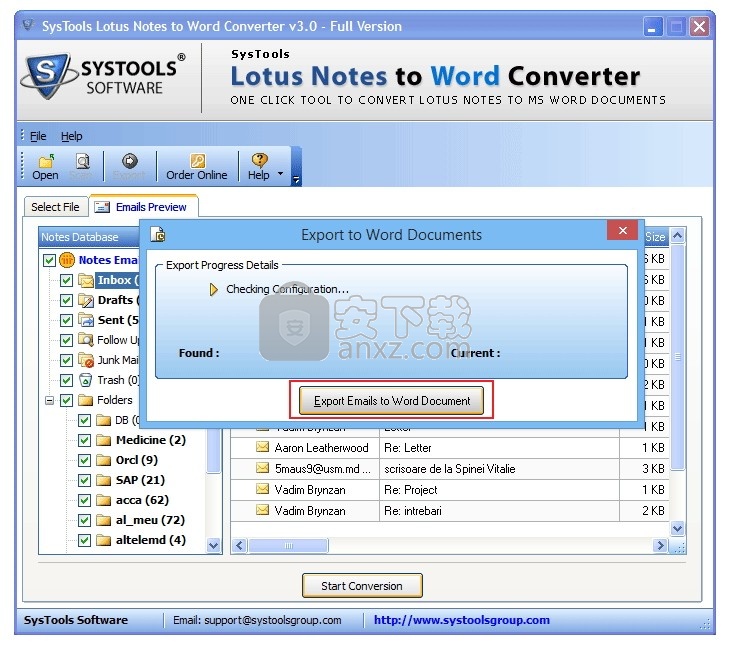Viewport: 735px width, 645px height.
Task: Toggle the Inbox folder checkbox
Action: [67, 280]
